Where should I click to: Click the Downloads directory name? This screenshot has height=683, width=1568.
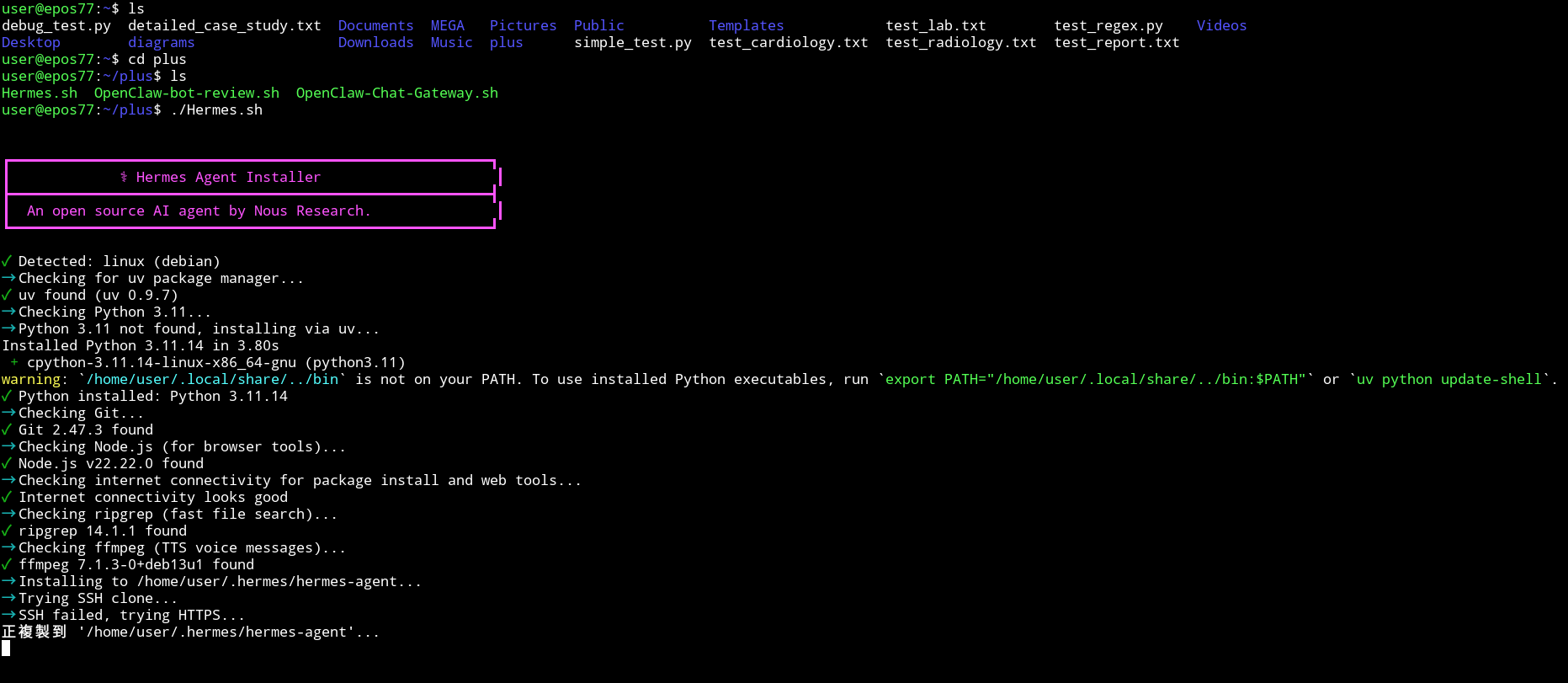(376, 43)
